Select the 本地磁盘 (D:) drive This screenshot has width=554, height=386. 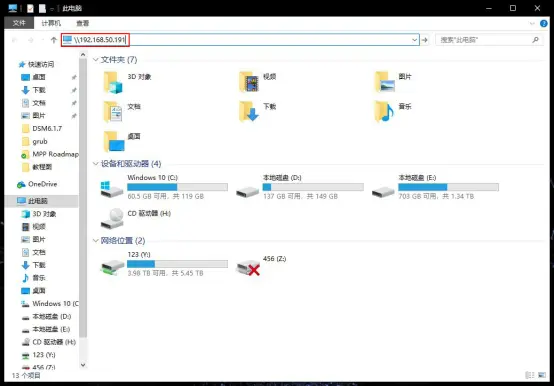coord(300,187)
